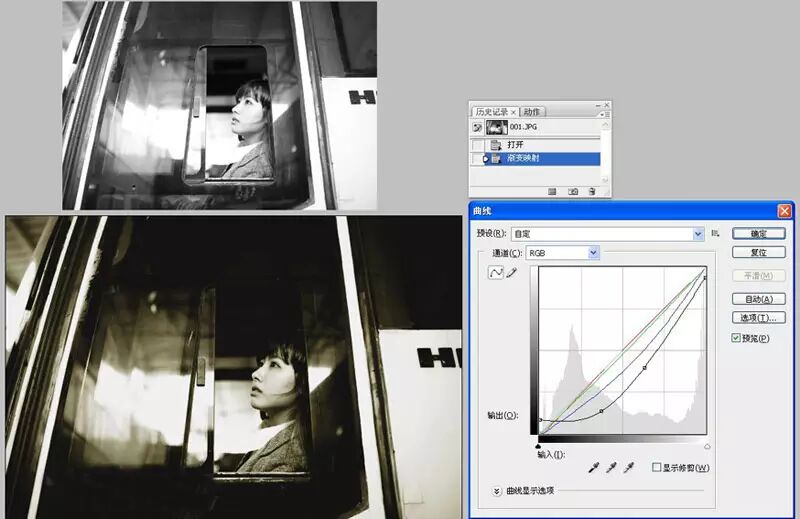The width and height of the screenshot is (800, 519).
Task: Minimize the History panel
Action: (x=598, y=105)
